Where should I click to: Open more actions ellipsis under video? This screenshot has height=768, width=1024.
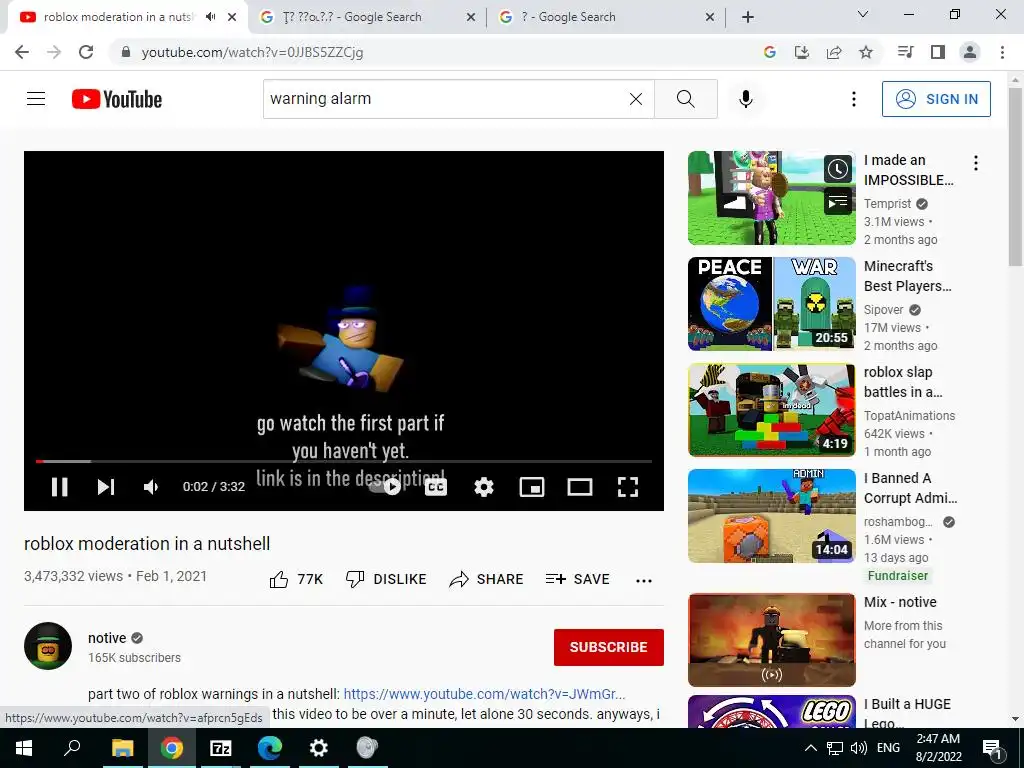[x=644, y=581]
